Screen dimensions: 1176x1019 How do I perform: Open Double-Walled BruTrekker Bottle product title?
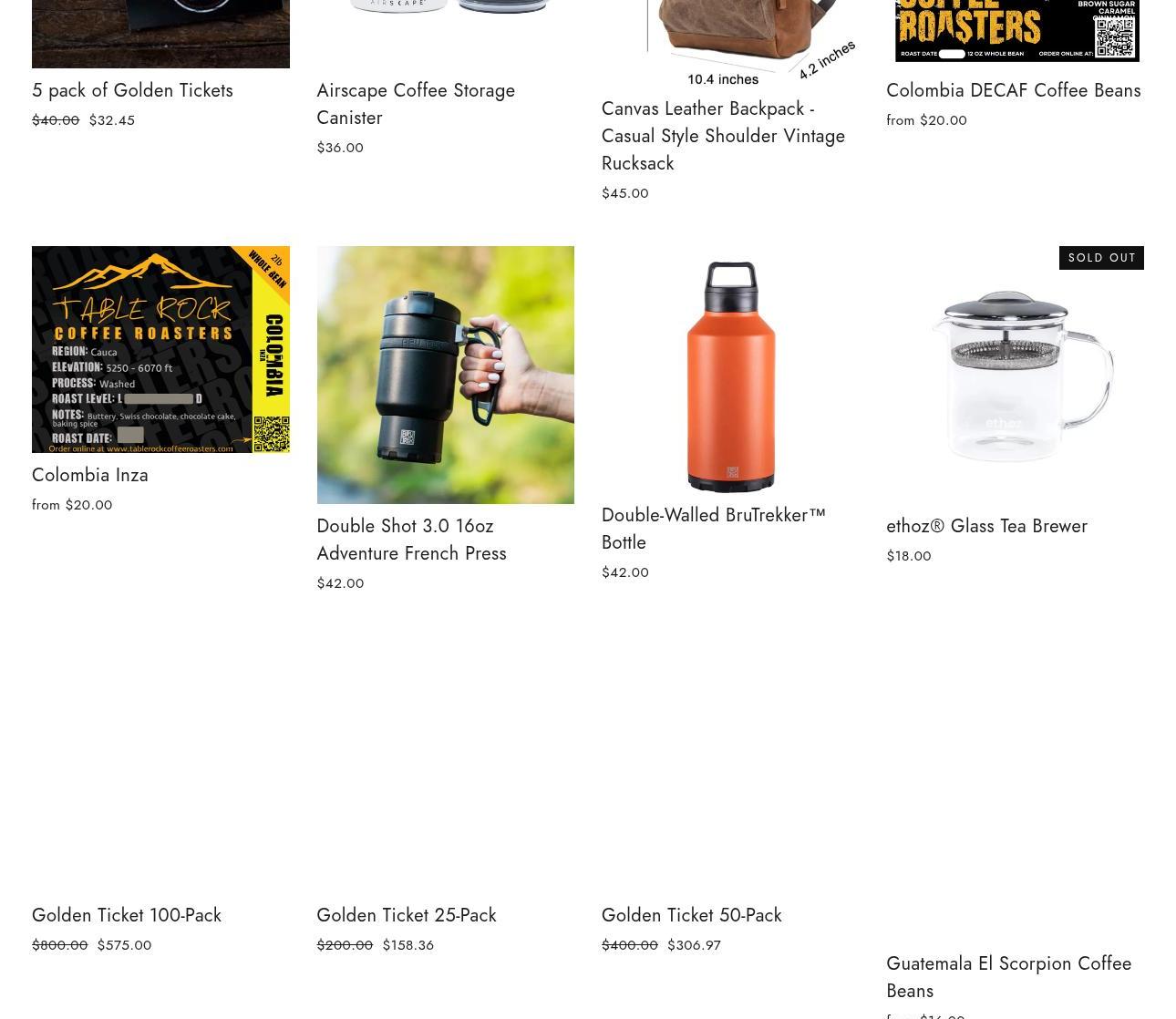pyautogui.click(x=714, y=529)
